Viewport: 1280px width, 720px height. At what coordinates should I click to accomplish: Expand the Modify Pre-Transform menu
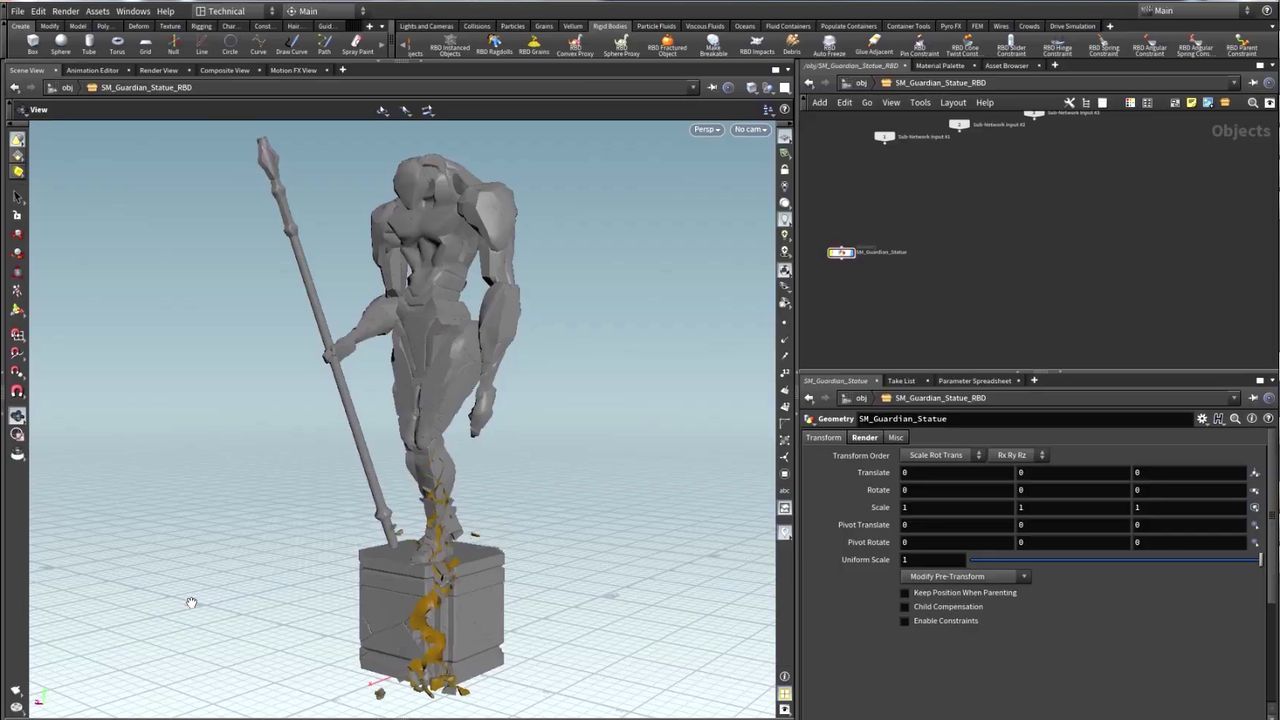(x=965, y=577)
